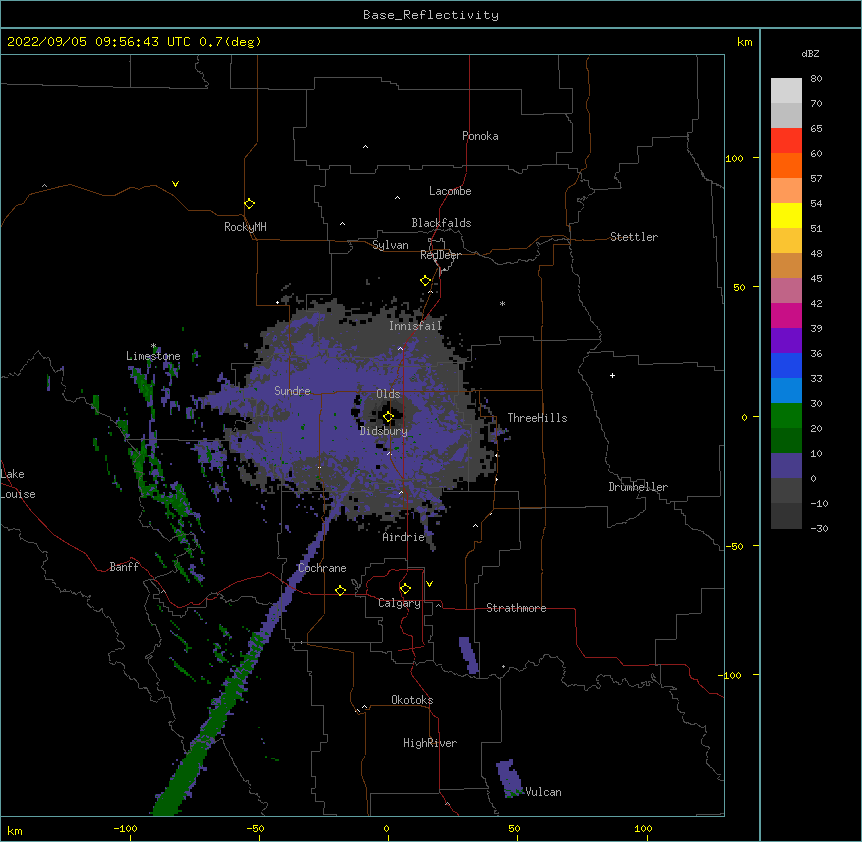Click the Vulcan town label
Viewport: 862px width, 842px height.
pos(543,792)
